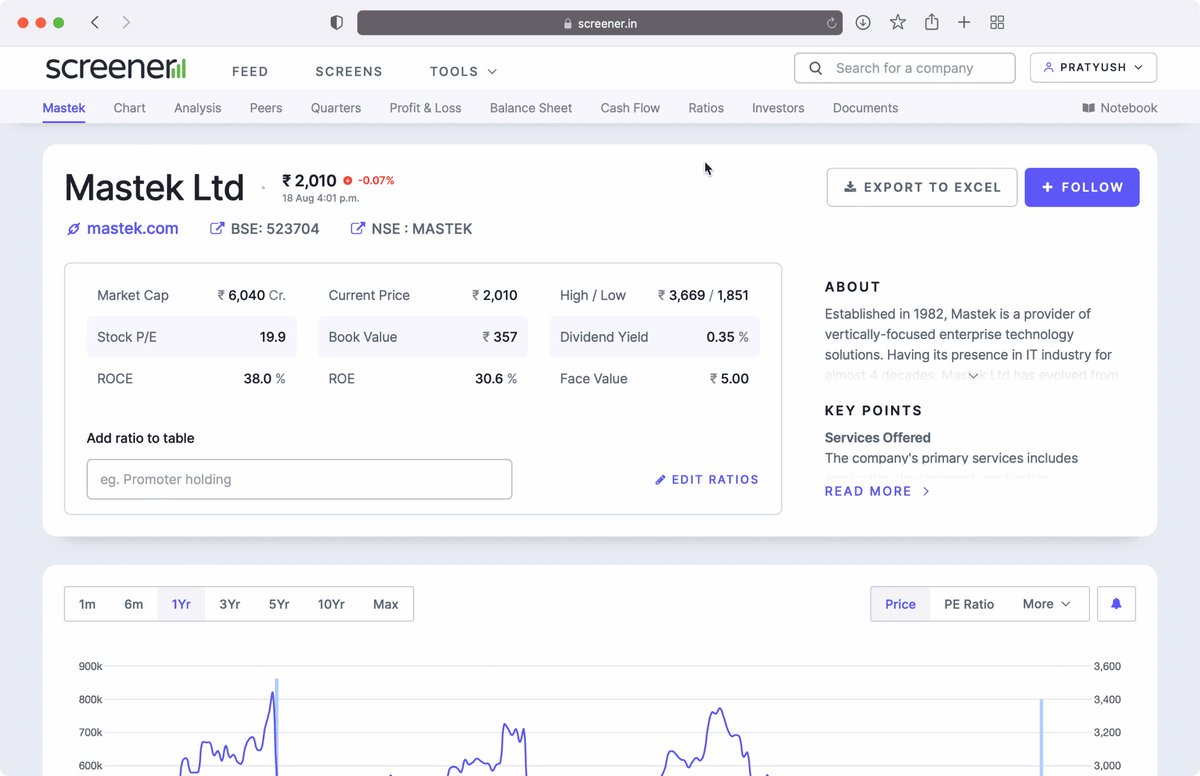Screen dimensions: 1200x776
Task: Select the 3Yr chart range
Action: [x=229, y=604]
